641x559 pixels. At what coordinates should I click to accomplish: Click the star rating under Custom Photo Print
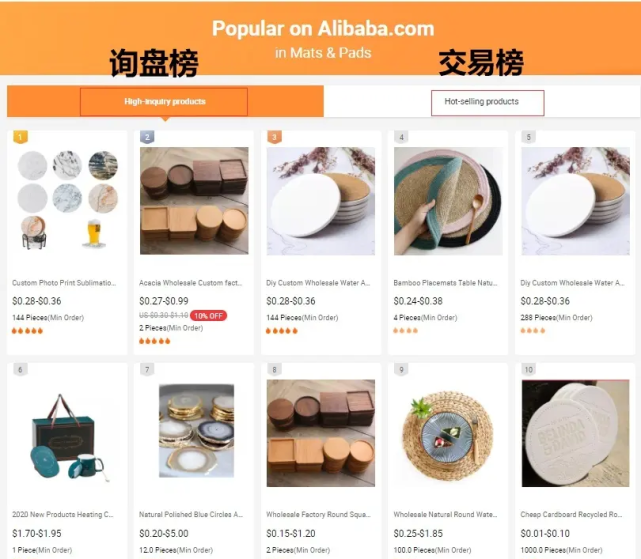pyautogui.click(x=27, y=331)
